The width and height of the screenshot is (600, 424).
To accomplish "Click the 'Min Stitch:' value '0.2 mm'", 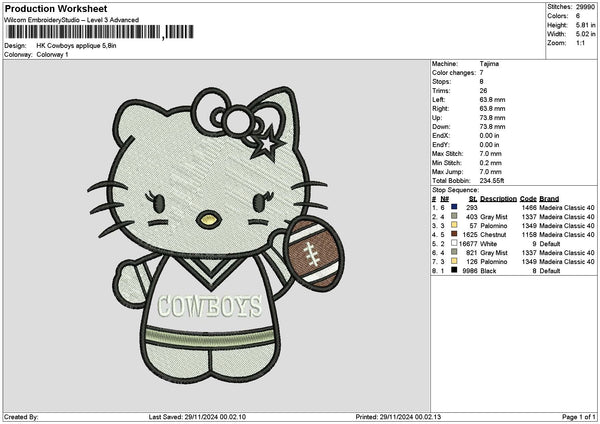I will 490,163.
